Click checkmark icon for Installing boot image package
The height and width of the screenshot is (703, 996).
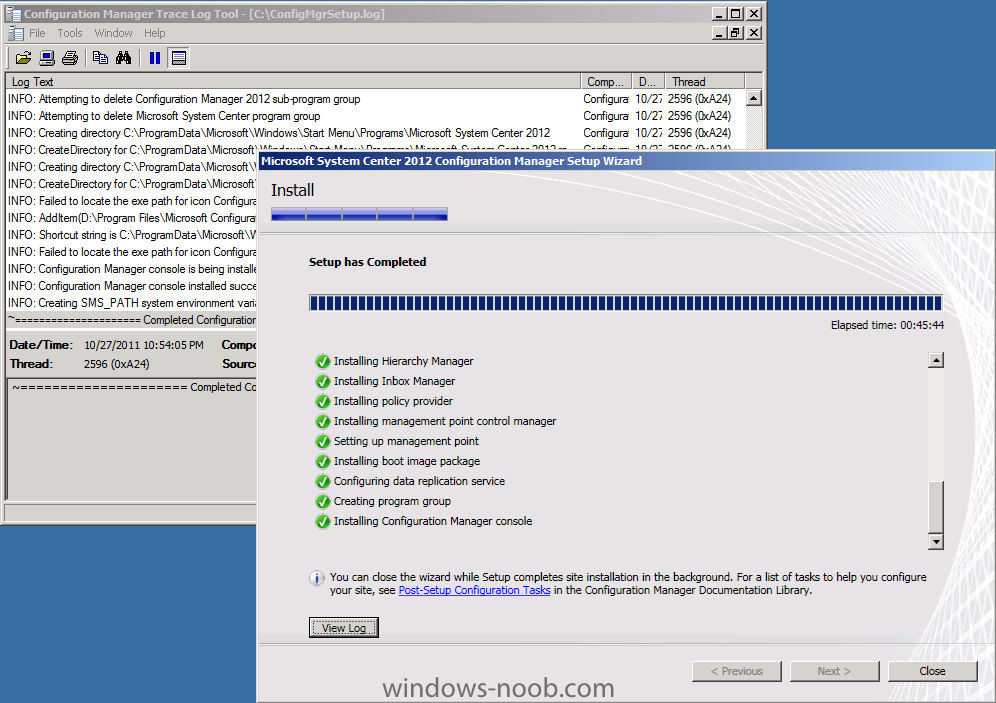coord(323,461)
